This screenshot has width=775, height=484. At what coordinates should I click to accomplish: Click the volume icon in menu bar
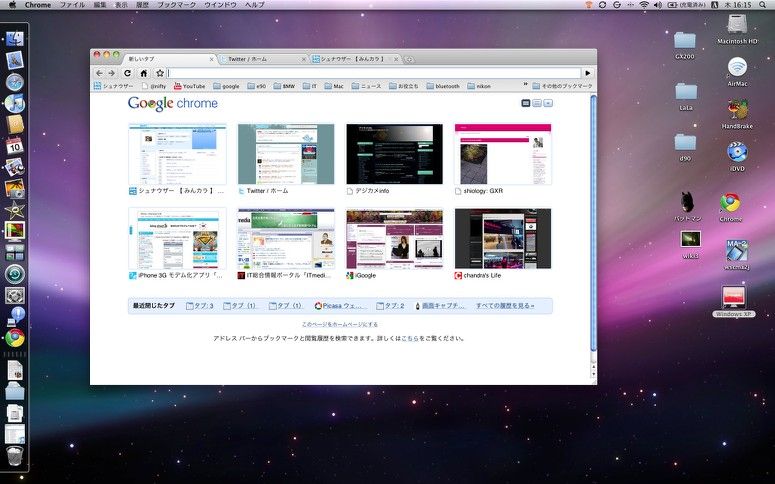click(x=658, y=4)
